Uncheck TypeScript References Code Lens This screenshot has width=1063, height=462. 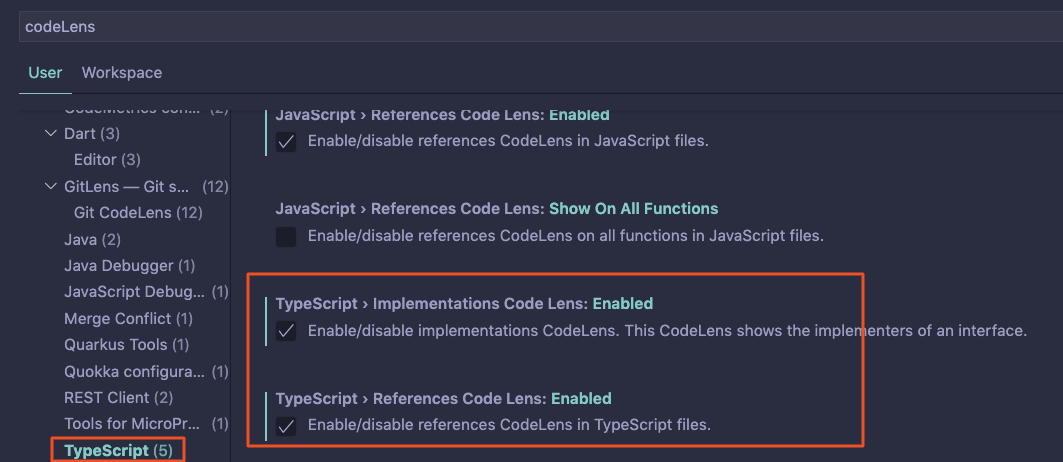[x=286, y=426]
